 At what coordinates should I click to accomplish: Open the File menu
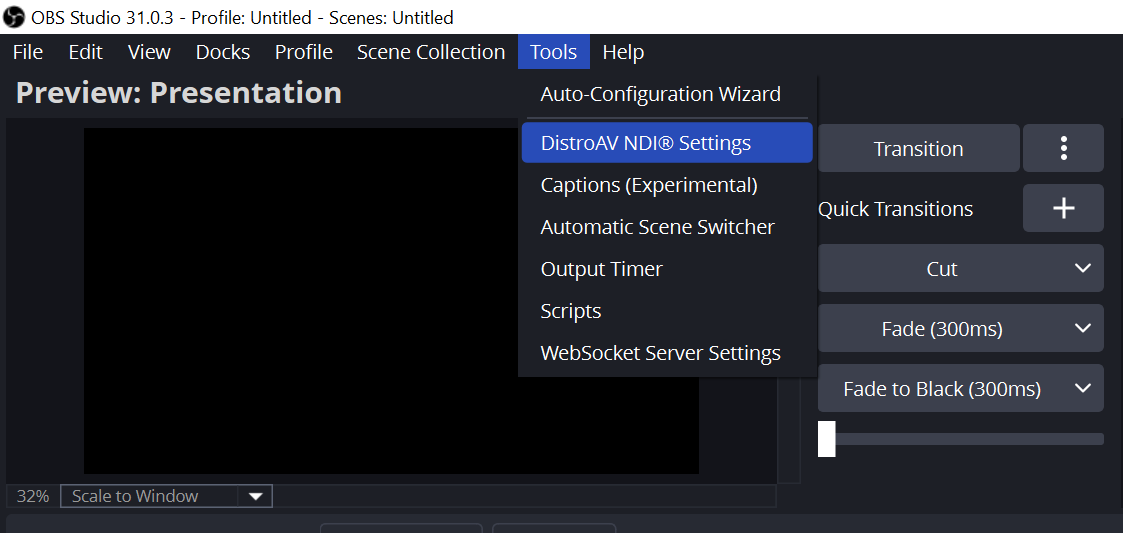(28, 52)
